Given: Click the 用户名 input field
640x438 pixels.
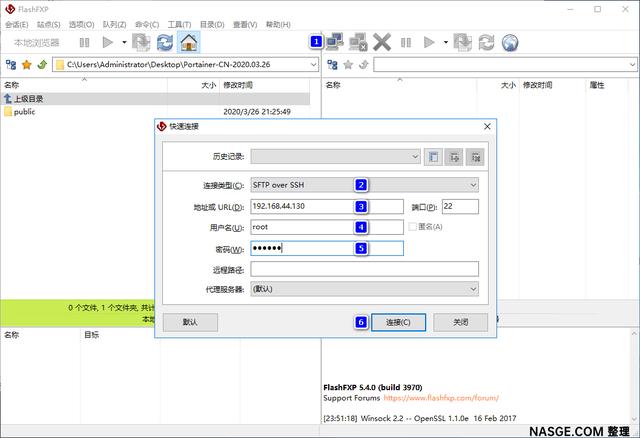Looking at the screenshot, I should pos(327,227).
